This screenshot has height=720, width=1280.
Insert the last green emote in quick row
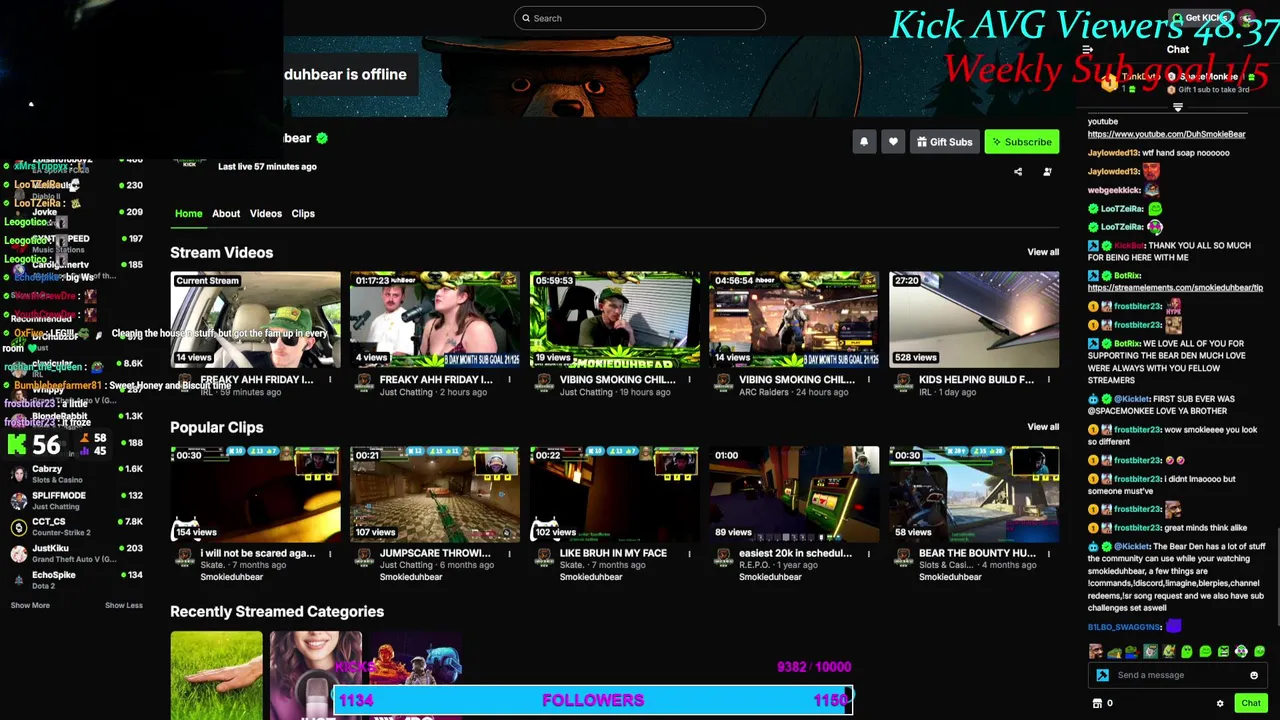coord(1259,652)
